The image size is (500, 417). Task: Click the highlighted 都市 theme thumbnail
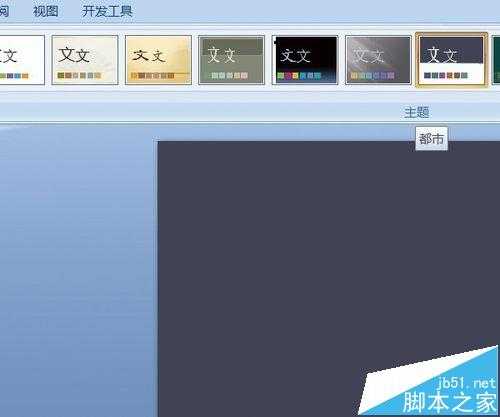(x=452, y=60)
